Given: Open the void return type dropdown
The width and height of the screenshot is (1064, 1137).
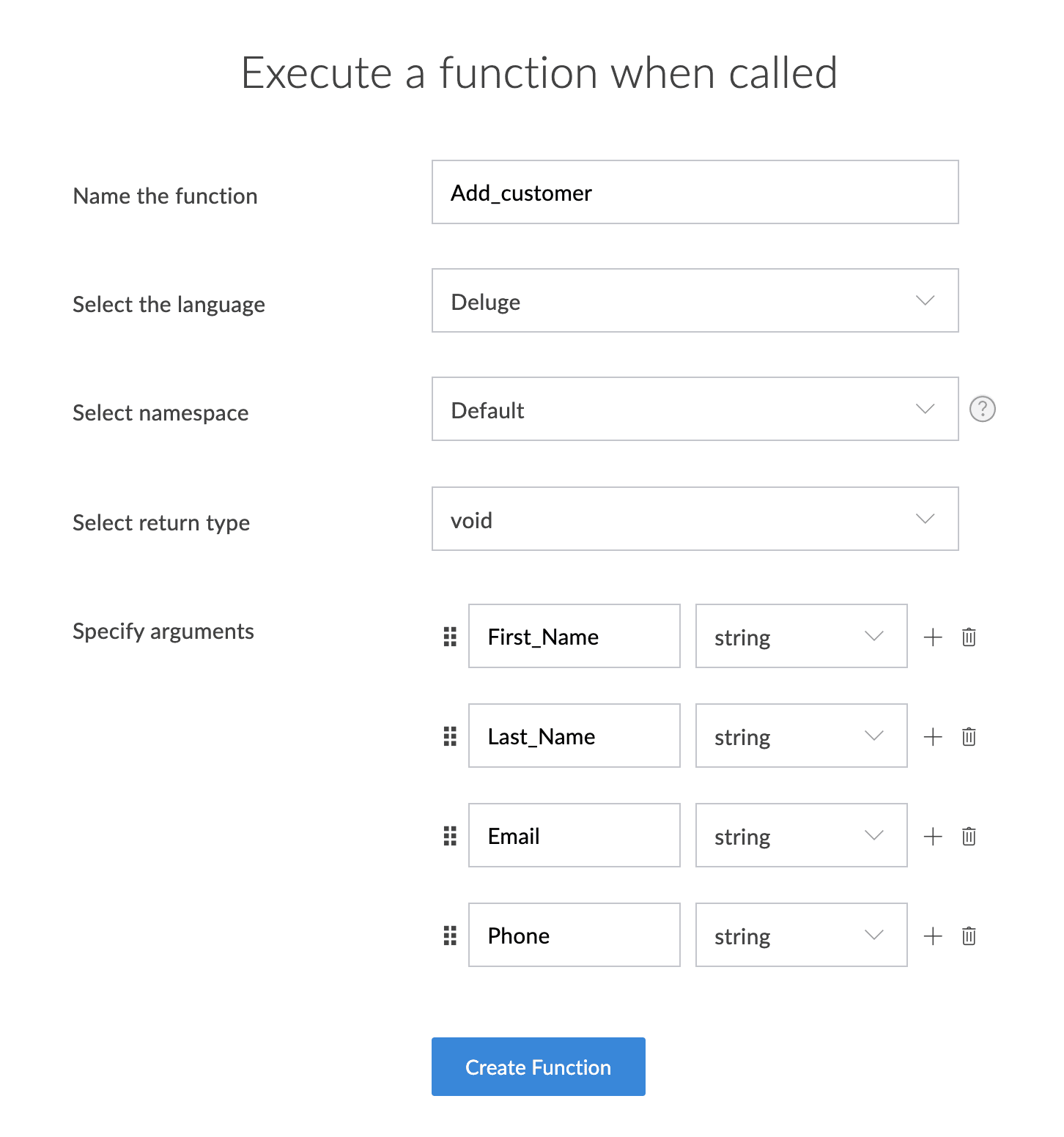Looking at the screenshot, I should click(x=695, y=519).
